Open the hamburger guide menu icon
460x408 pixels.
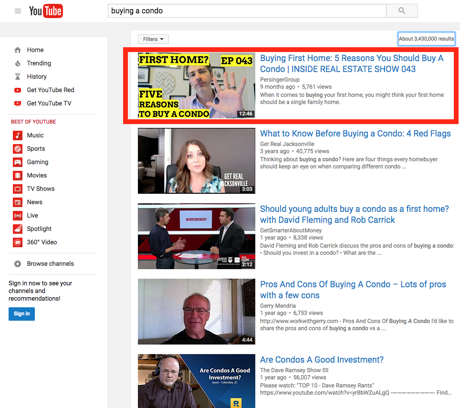coord(18,11)
